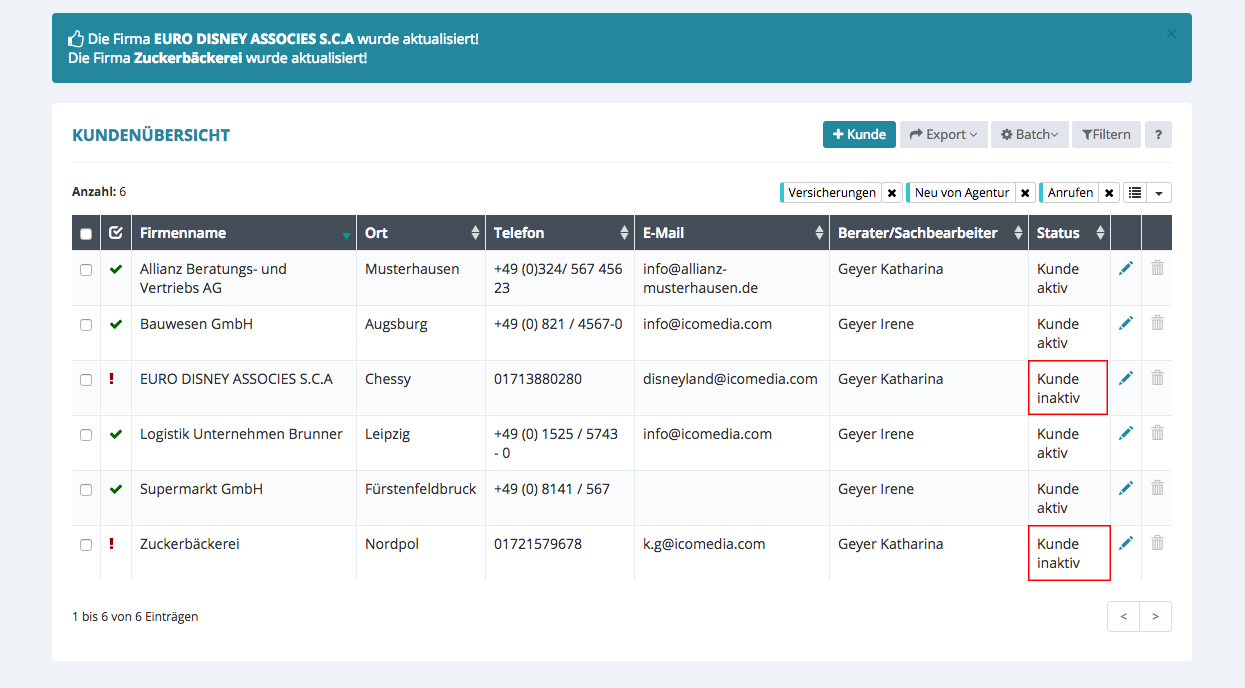Open the Export dropdown

(943, 135)
